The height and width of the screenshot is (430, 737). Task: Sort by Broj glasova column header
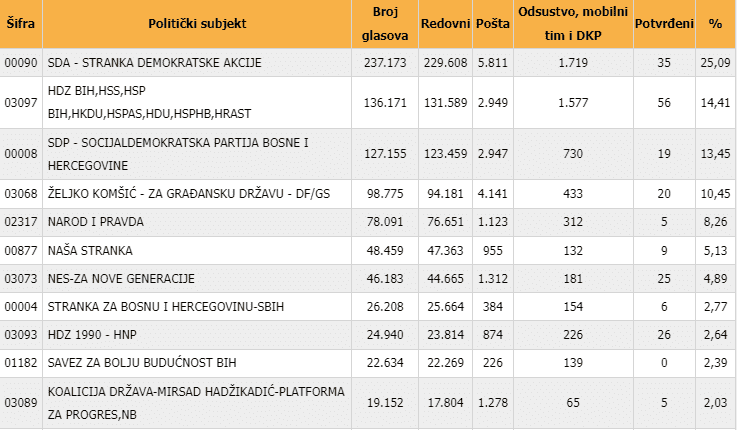click(382, 23)
